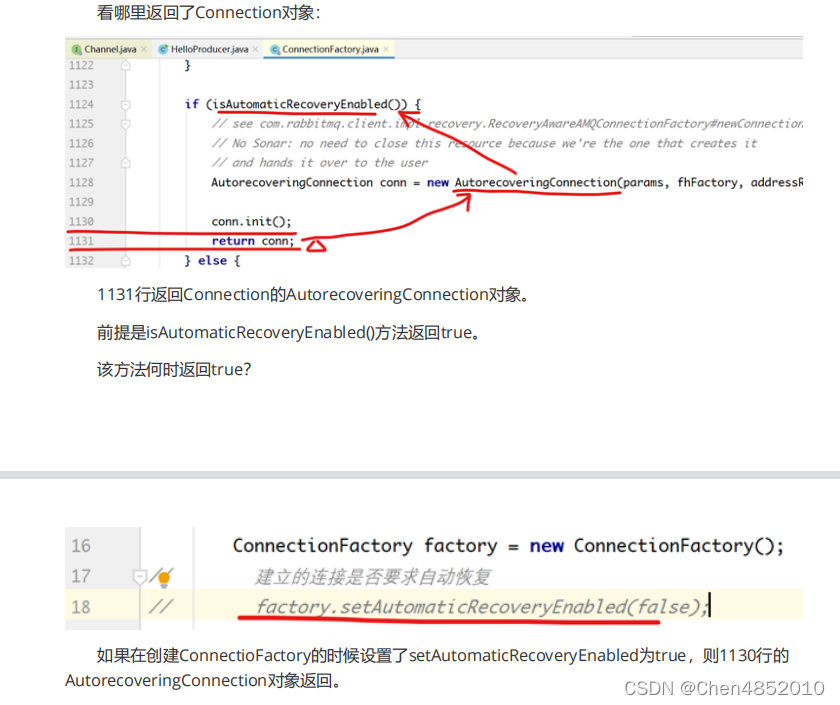Switch to the HelloProducer.java tab
The height and width of the screenshot is (705, 840).
(208, 49)
